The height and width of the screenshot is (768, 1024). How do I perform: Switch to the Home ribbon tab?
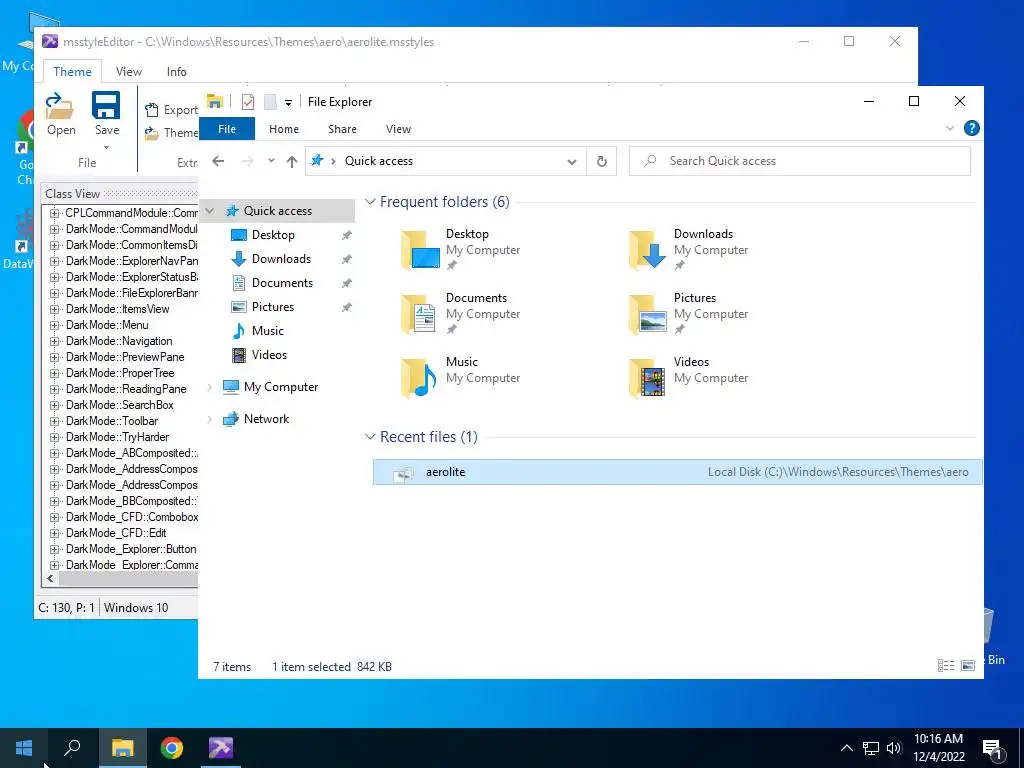[x=283, y=129]
